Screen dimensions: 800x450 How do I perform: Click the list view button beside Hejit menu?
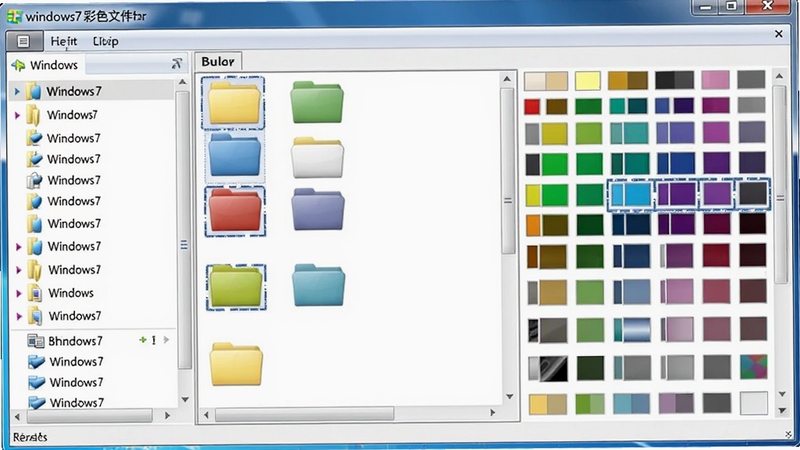tap(23, 41)
